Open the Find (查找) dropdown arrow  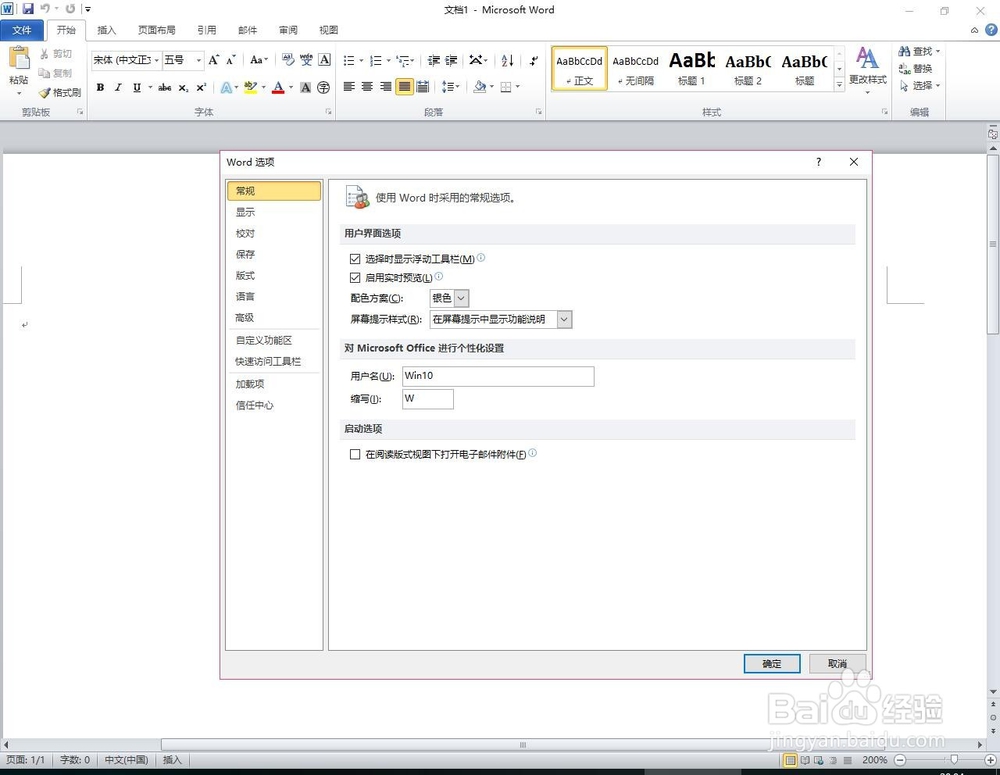point(938,51)
